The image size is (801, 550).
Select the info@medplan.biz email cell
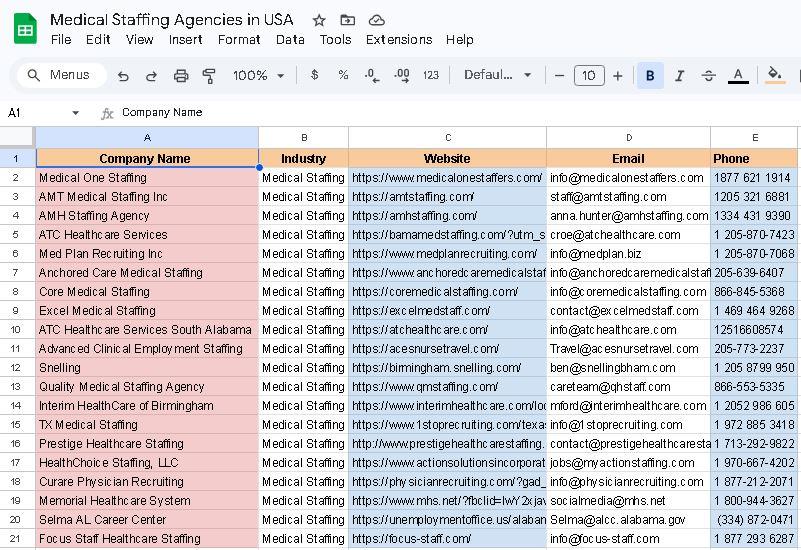pos(628,254)
